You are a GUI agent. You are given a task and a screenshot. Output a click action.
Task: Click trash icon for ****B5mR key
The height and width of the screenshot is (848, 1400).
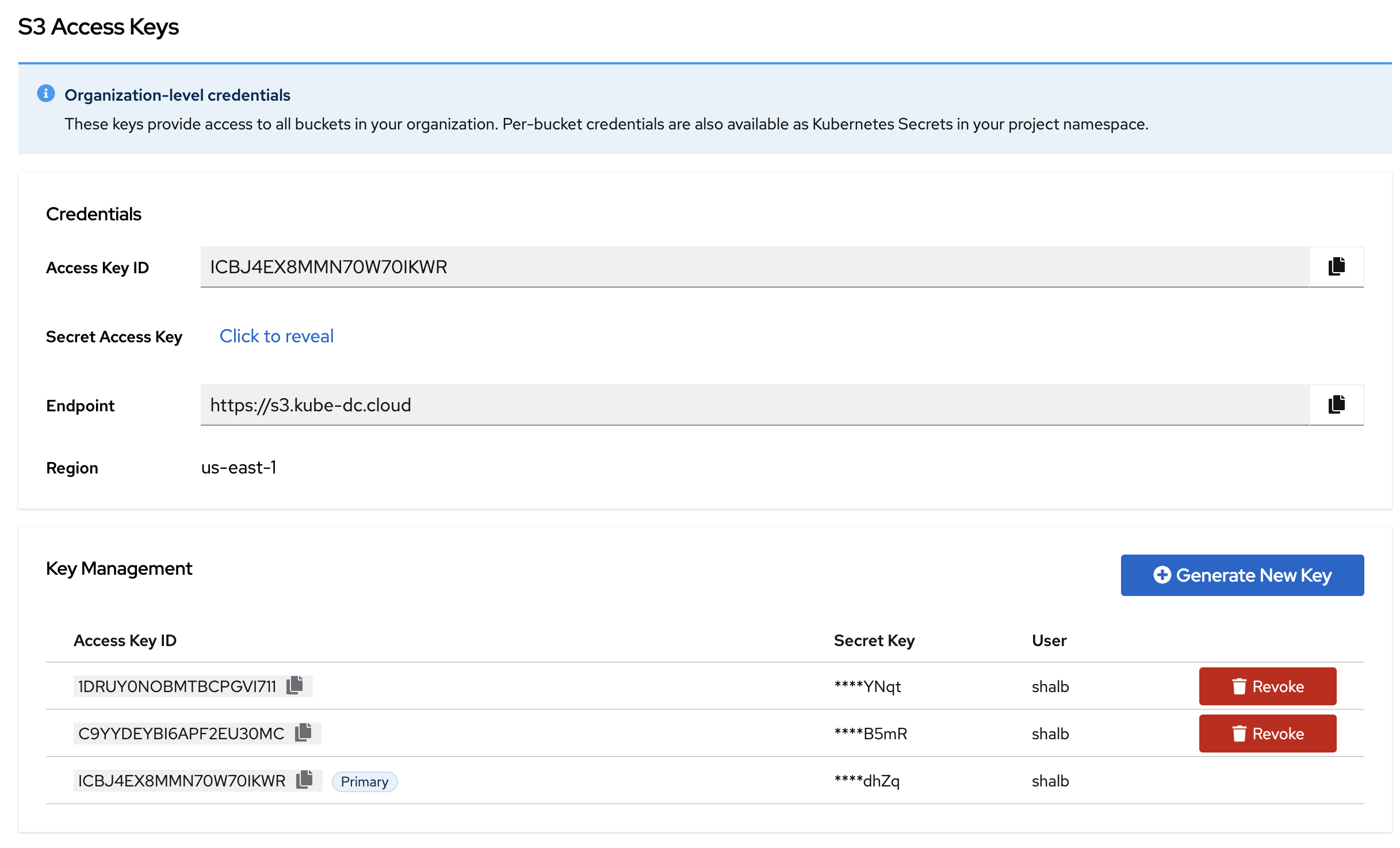[x=1239, y=733]
